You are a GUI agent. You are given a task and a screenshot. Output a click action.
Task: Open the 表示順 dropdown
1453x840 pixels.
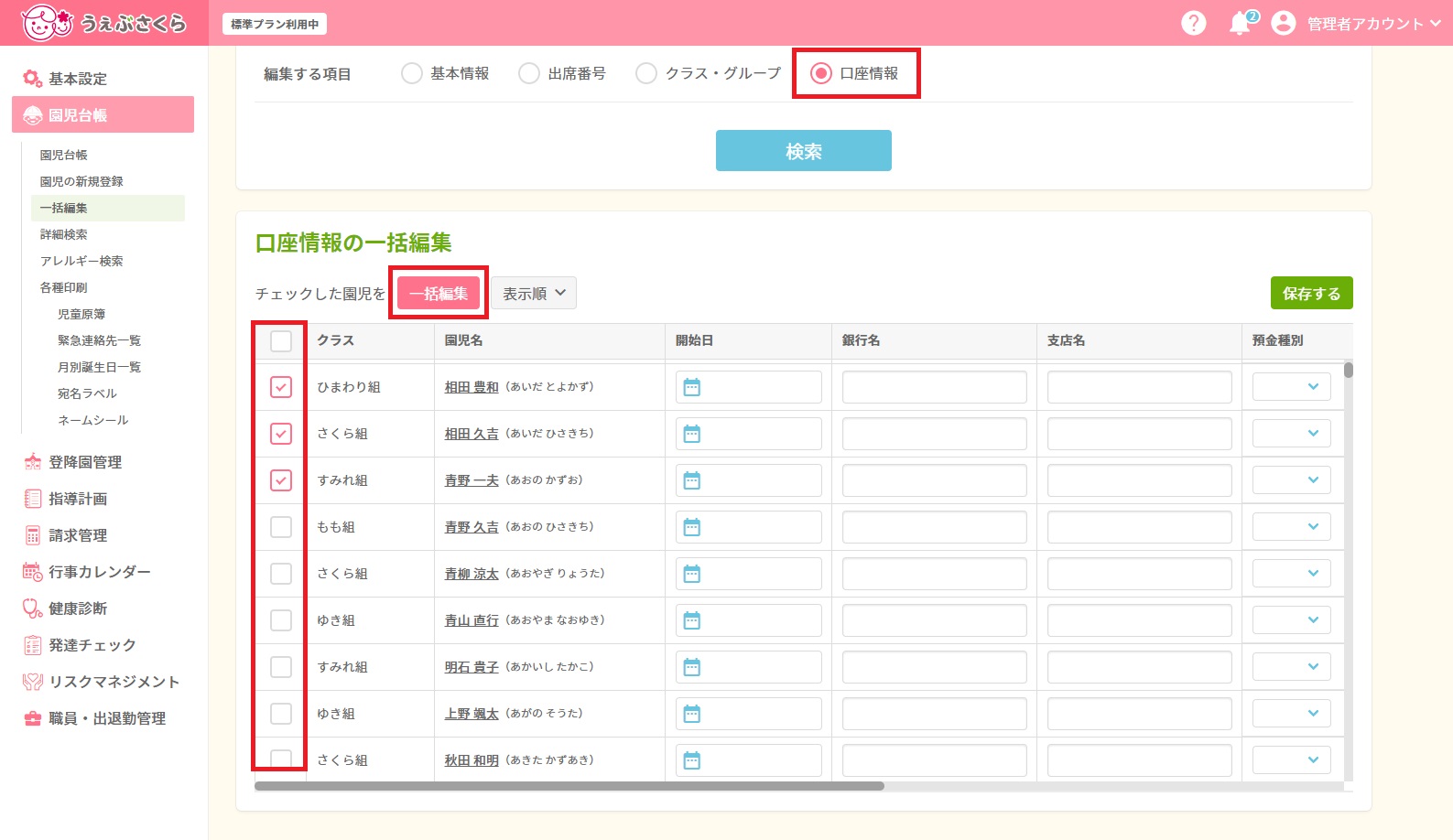[x=534, y=293]
